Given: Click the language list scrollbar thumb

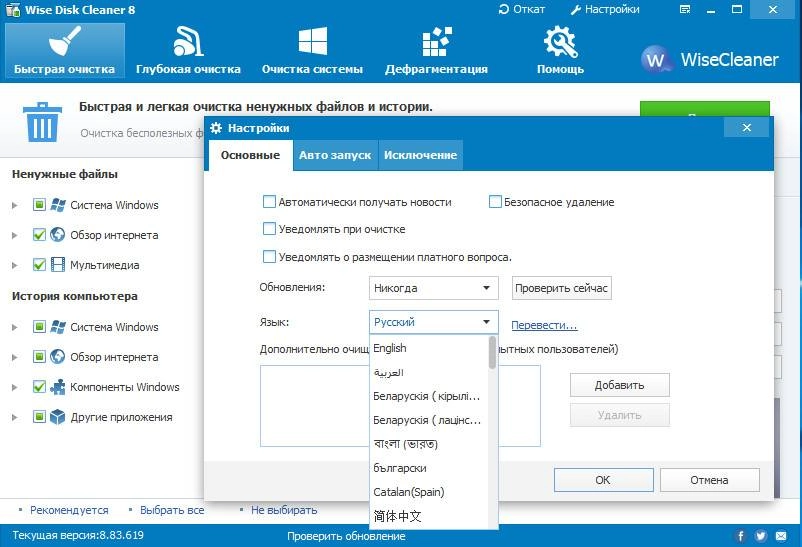Looking at the screenshot, I should tap(493, 353).
